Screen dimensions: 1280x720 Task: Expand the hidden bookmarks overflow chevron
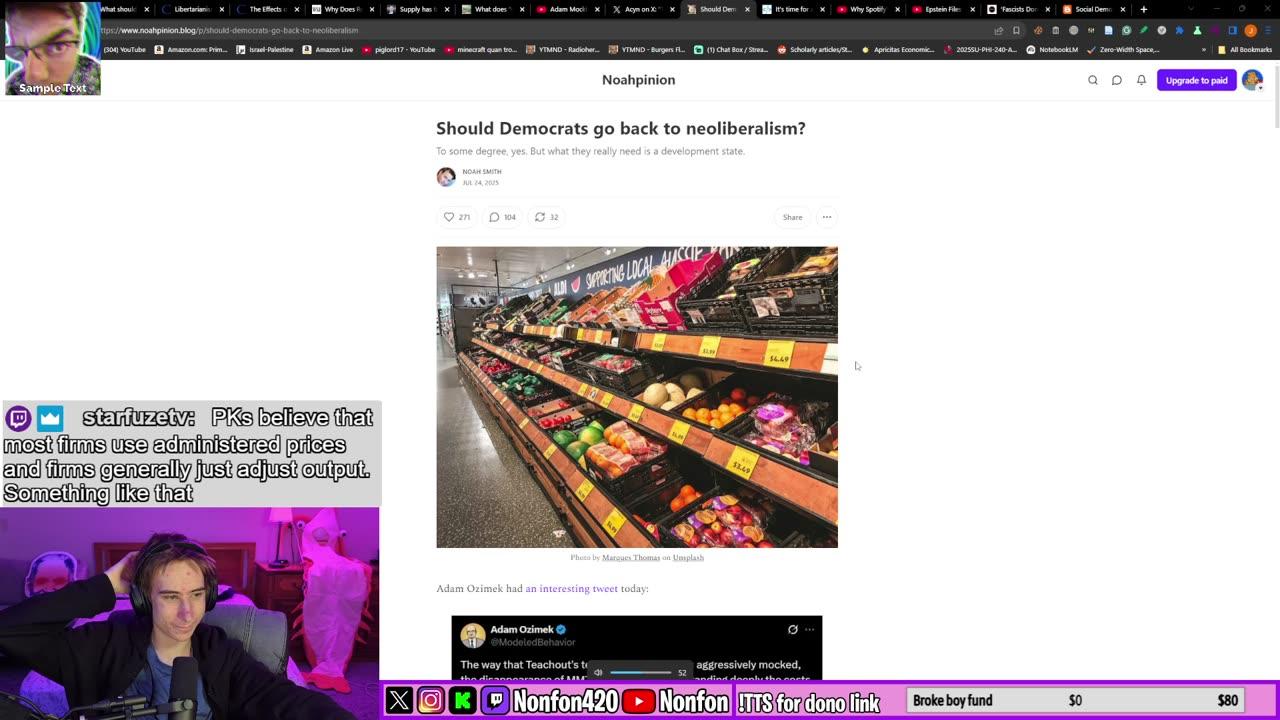1204,49
